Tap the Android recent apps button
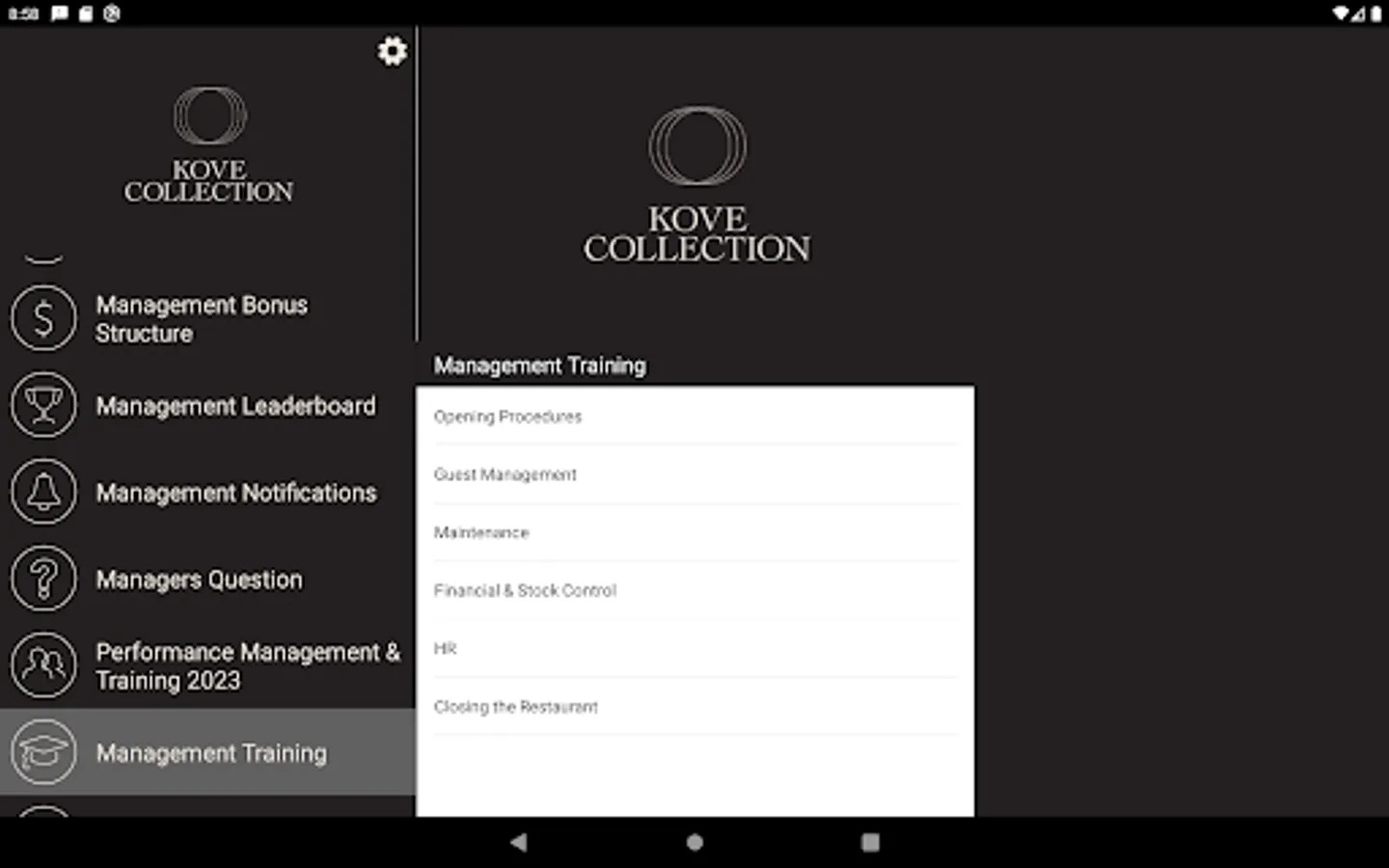 point(870,842)
